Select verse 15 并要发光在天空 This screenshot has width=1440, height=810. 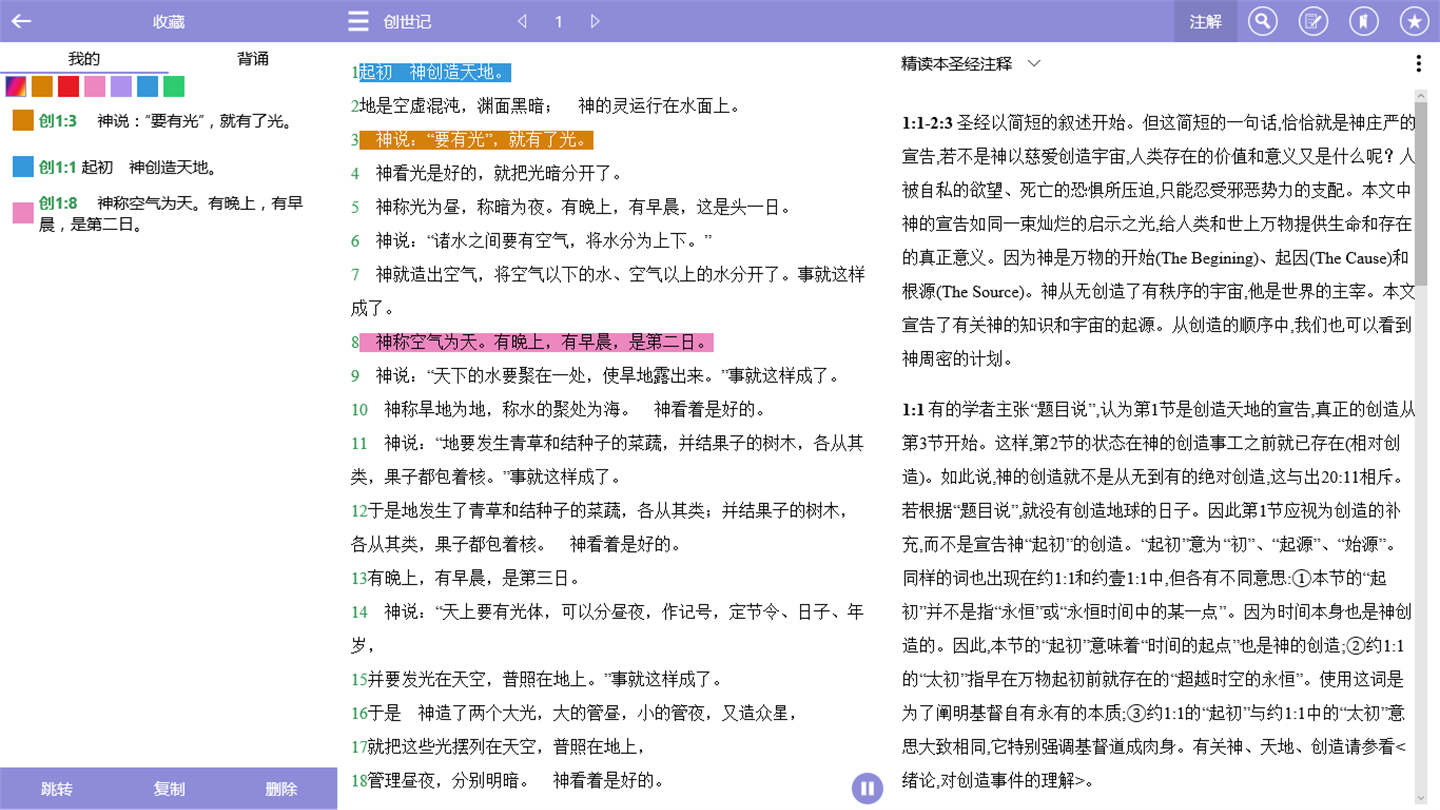[538, 679]
